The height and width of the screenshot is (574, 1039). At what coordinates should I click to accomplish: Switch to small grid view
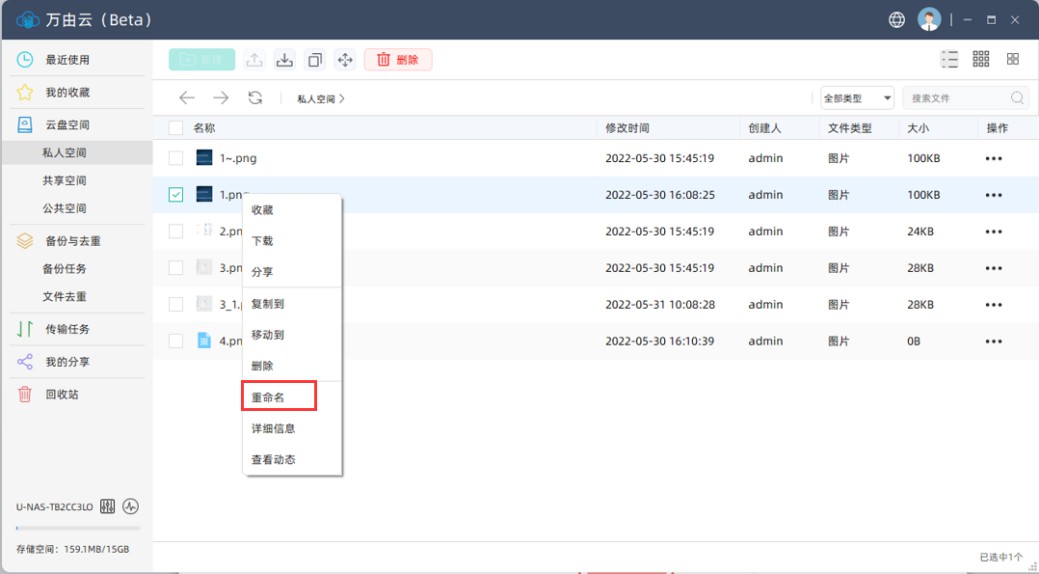pos(981,60)
